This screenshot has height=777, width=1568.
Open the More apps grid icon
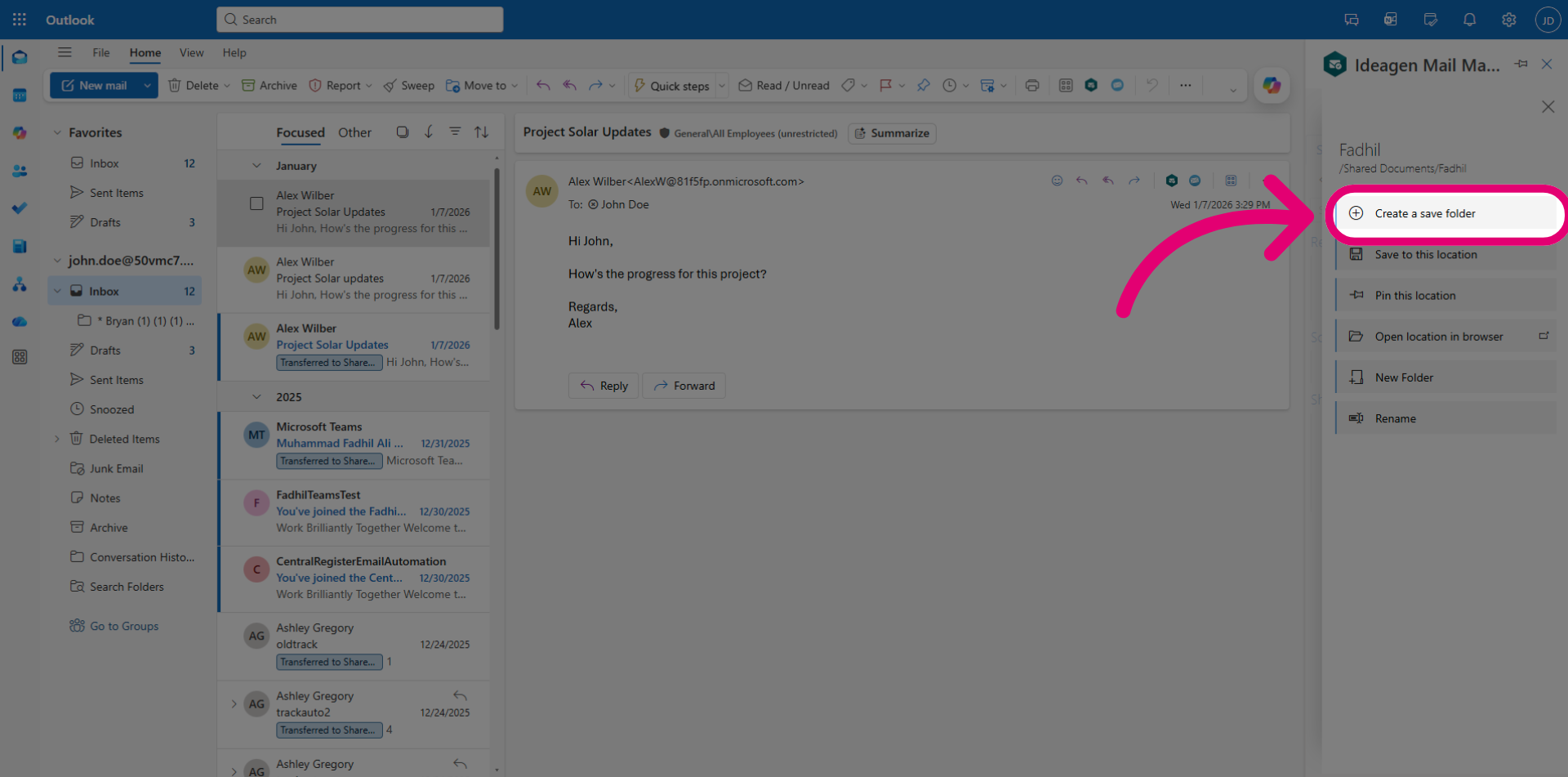(x=20, y=357)
